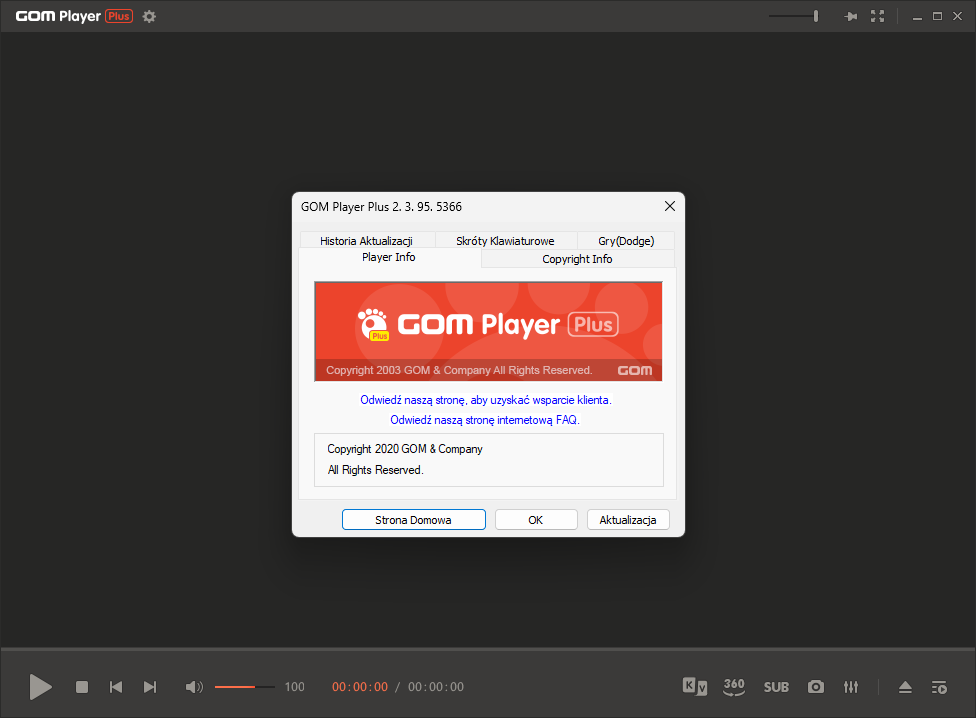
Task: Select the Gry(Dodge) tab
Action: point(626,241)
